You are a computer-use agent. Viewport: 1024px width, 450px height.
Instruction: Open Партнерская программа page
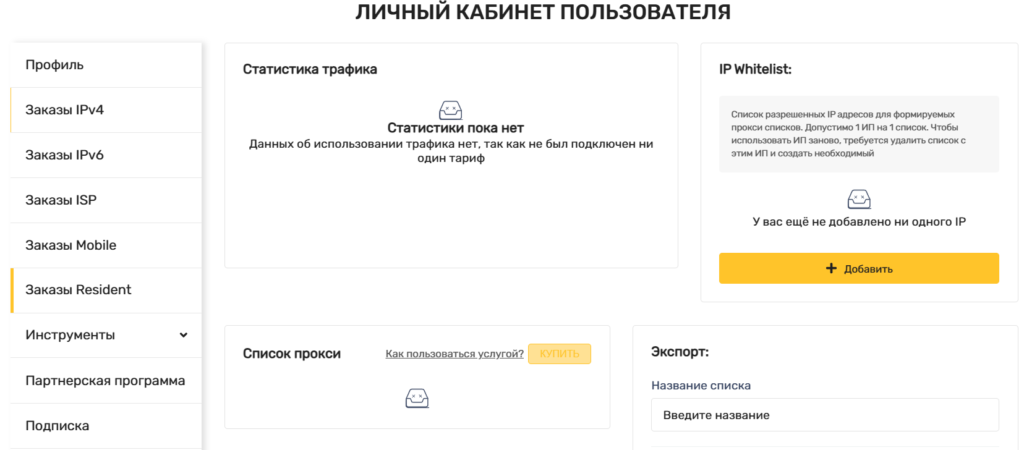coord(106,380)
